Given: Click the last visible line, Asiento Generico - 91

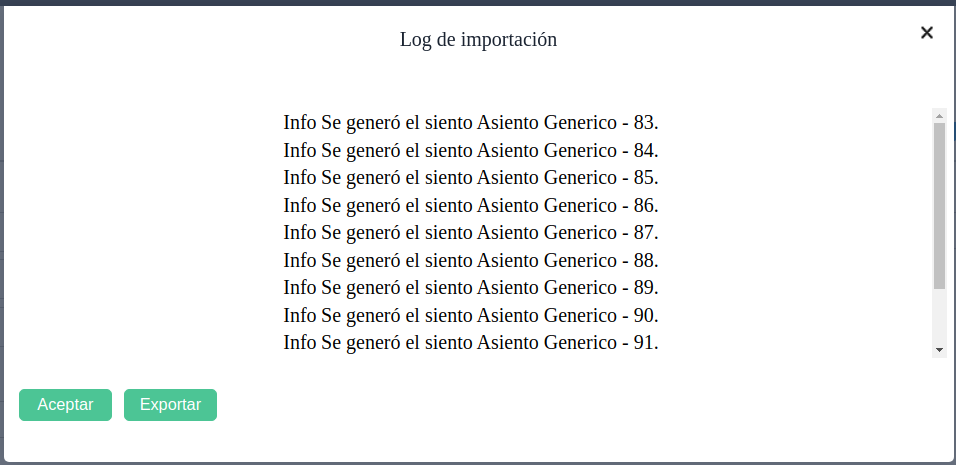Looking at the screenshot, I should pyautogui.click(x=470, y=342).
